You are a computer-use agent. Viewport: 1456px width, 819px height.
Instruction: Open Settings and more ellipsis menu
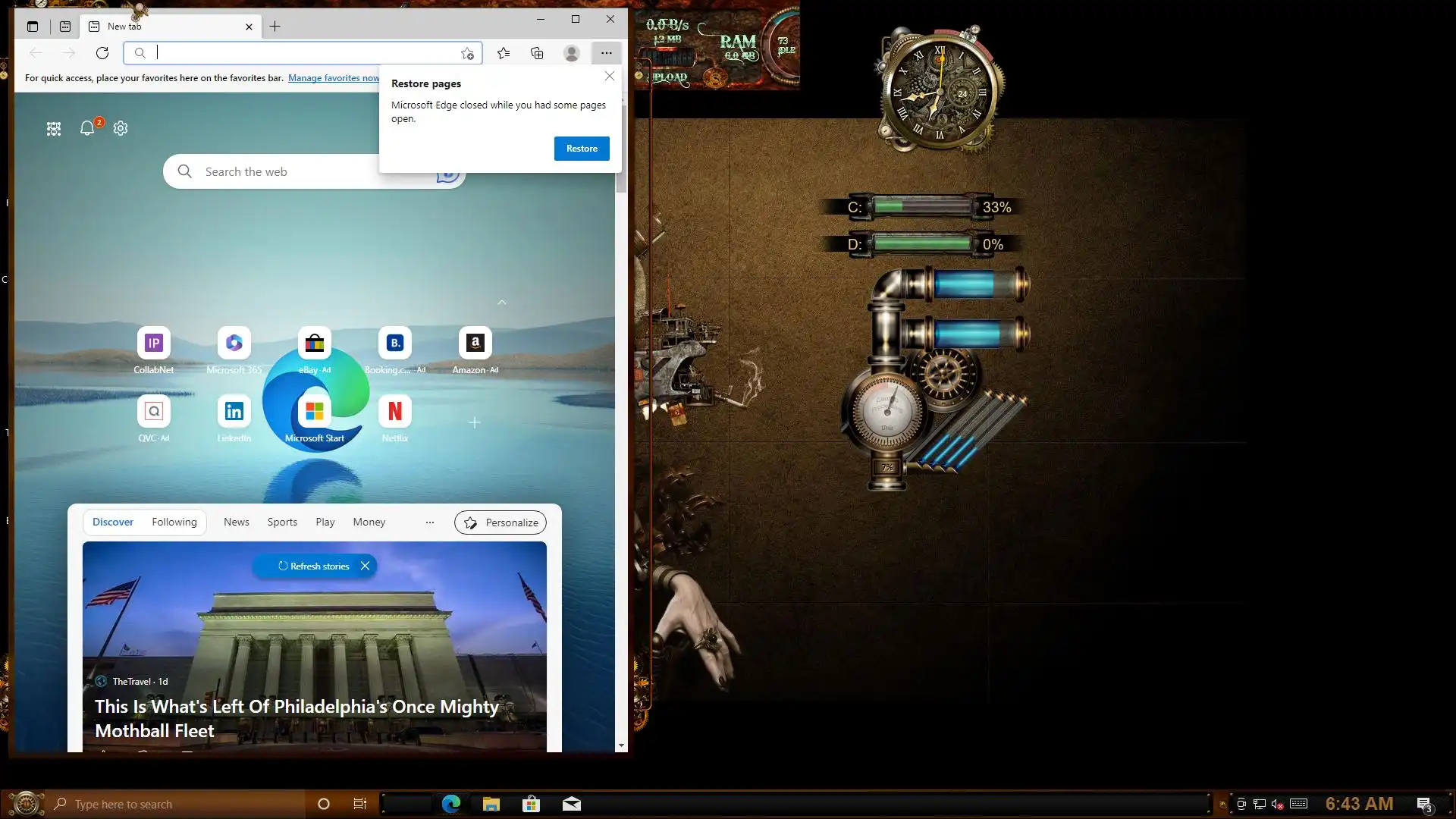[x=607, y=53]
